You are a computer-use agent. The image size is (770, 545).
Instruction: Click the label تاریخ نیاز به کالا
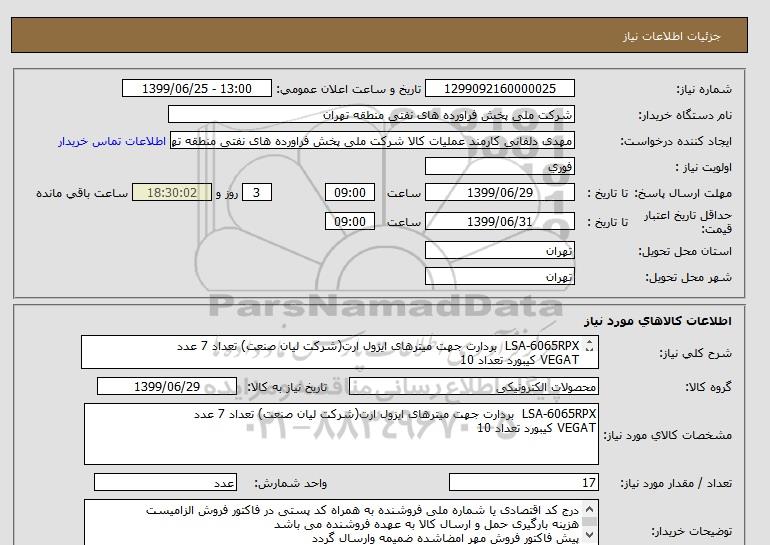[x=287, y=387]
